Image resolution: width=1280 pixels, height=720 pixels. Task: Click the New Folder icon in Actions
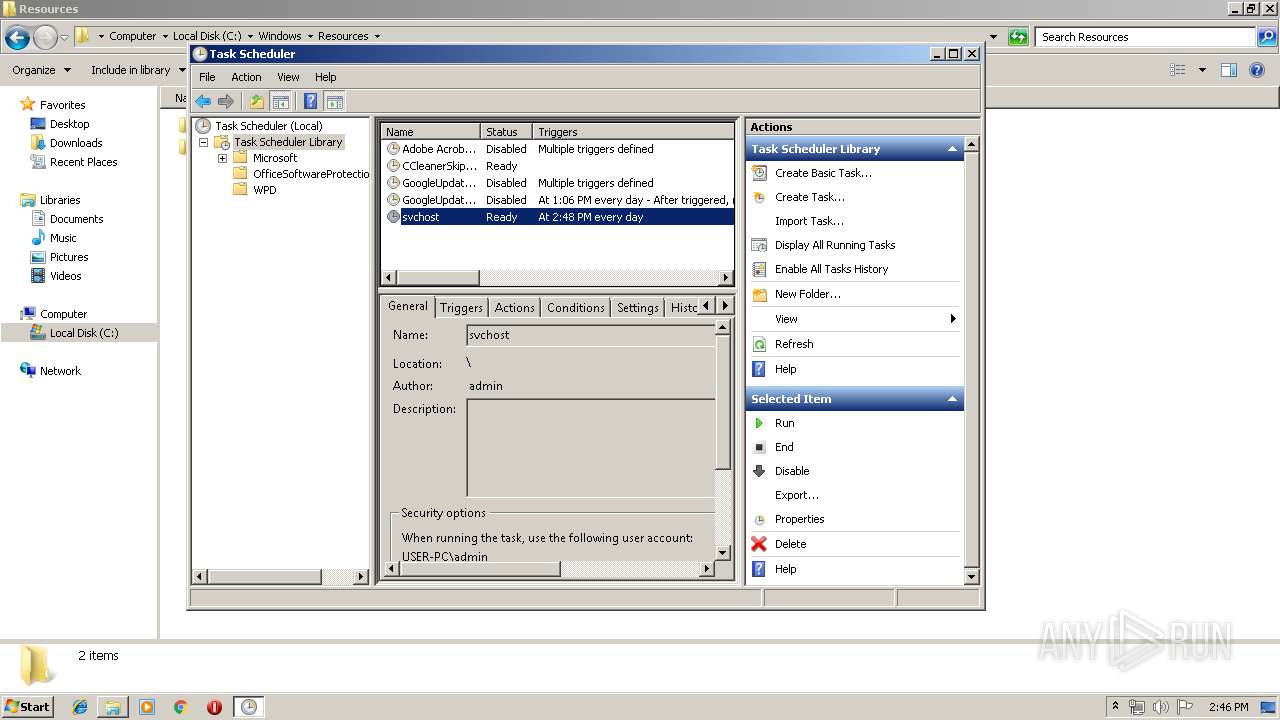coord(760,294)
